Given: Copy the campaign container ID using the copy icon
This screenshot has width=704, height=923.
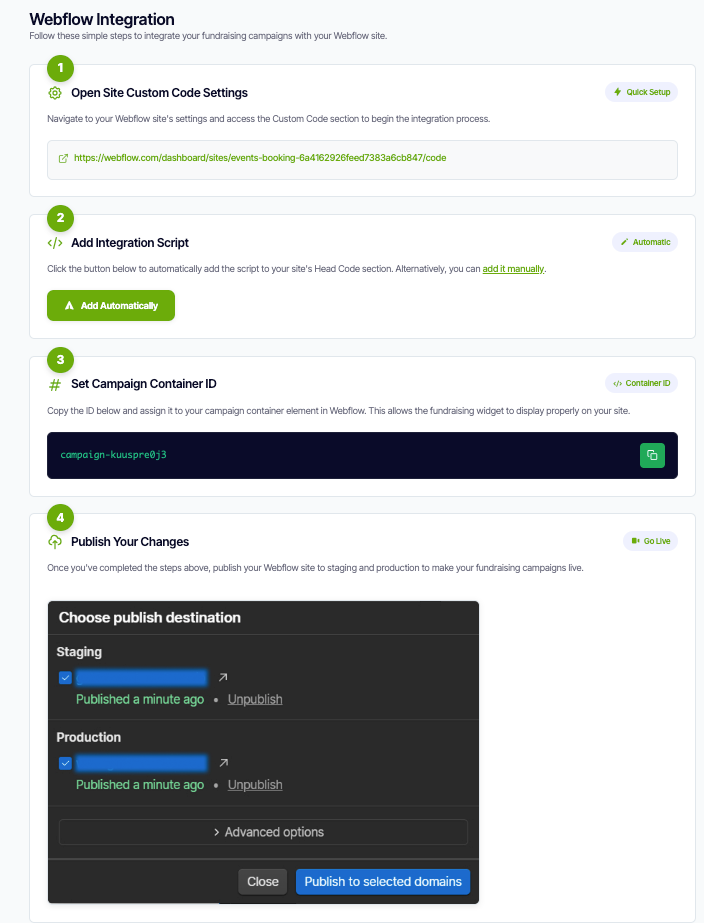Looking at the screenshot, I should click(x=652, y=455).
